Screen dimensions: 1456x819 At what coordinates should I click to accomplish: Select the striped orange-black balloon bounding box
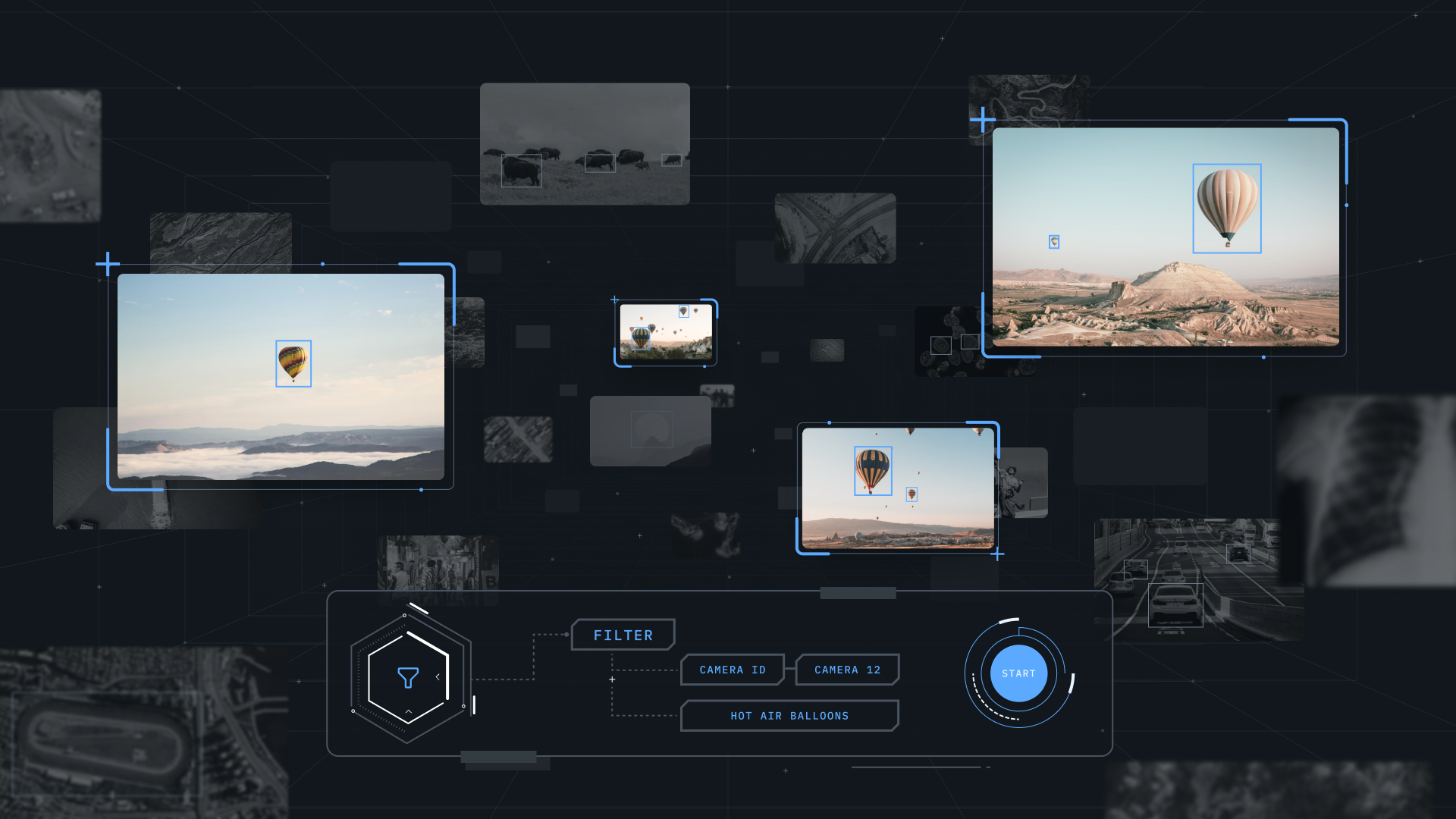pyautogui.click(x=873, y=470)
